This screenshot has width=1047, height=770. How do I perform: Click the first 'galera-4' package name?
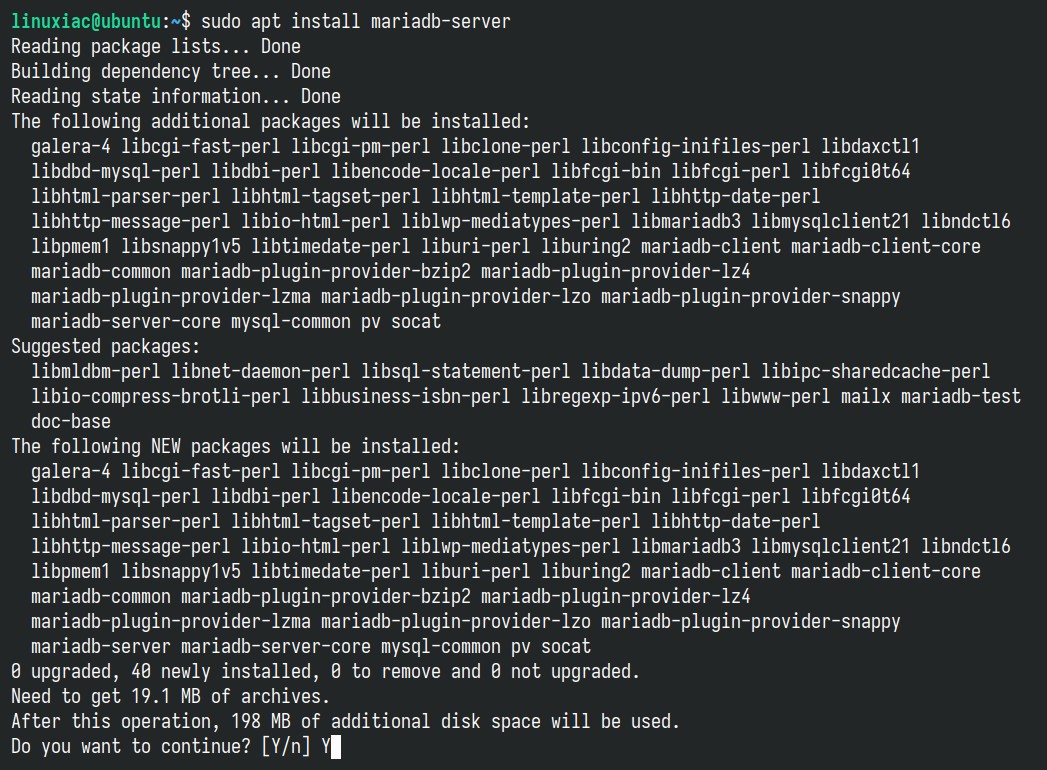pyautogui.click(x=71, y=146)
